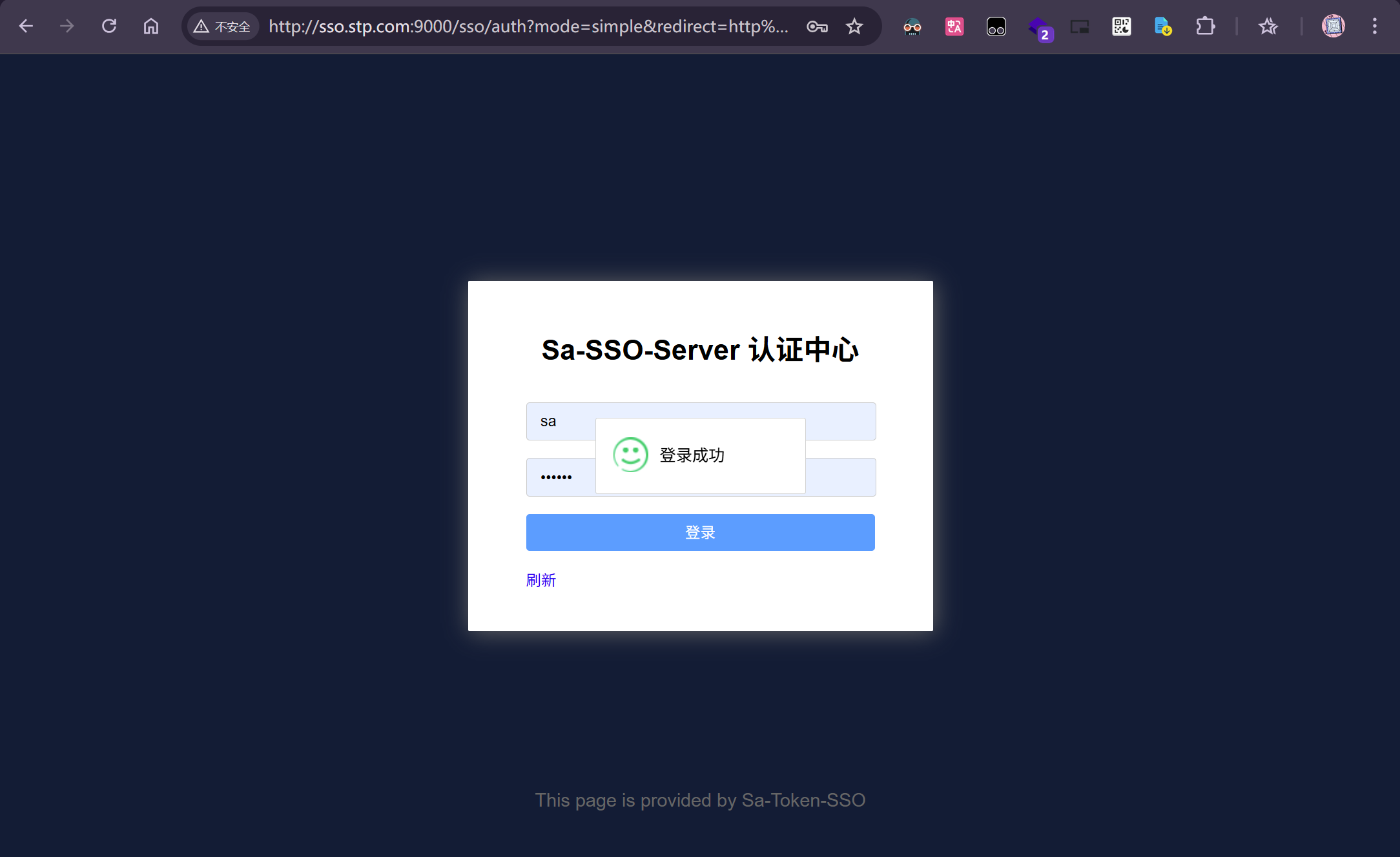The height and width of the screenshot is (857, 1400).
Task: Open the purple extension with badge 2
Action: tap(1038, 28)
